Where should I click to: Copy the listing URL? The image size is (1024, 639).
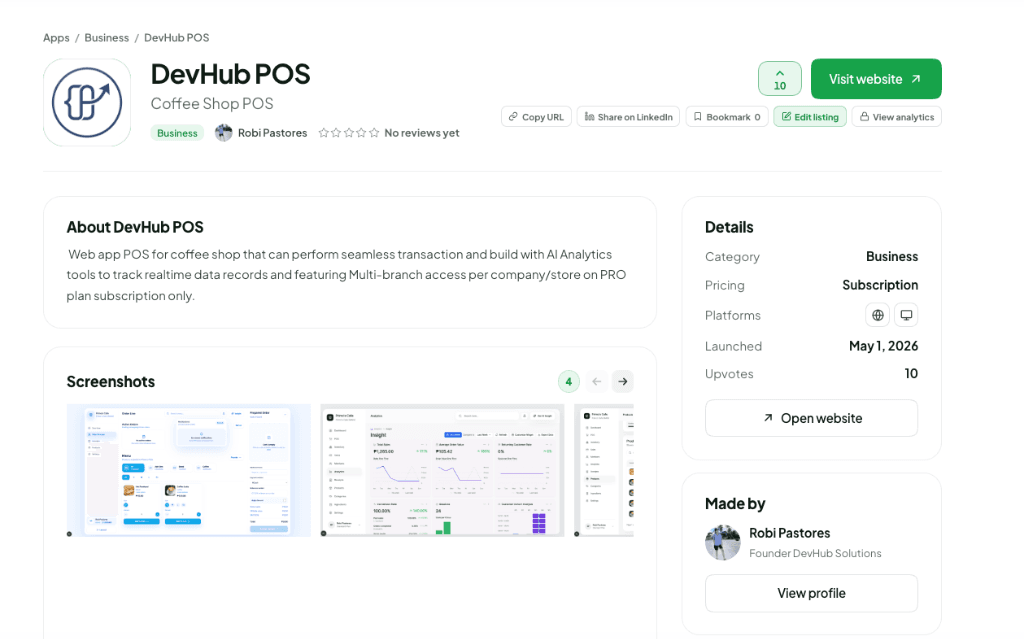pos(536,117)
